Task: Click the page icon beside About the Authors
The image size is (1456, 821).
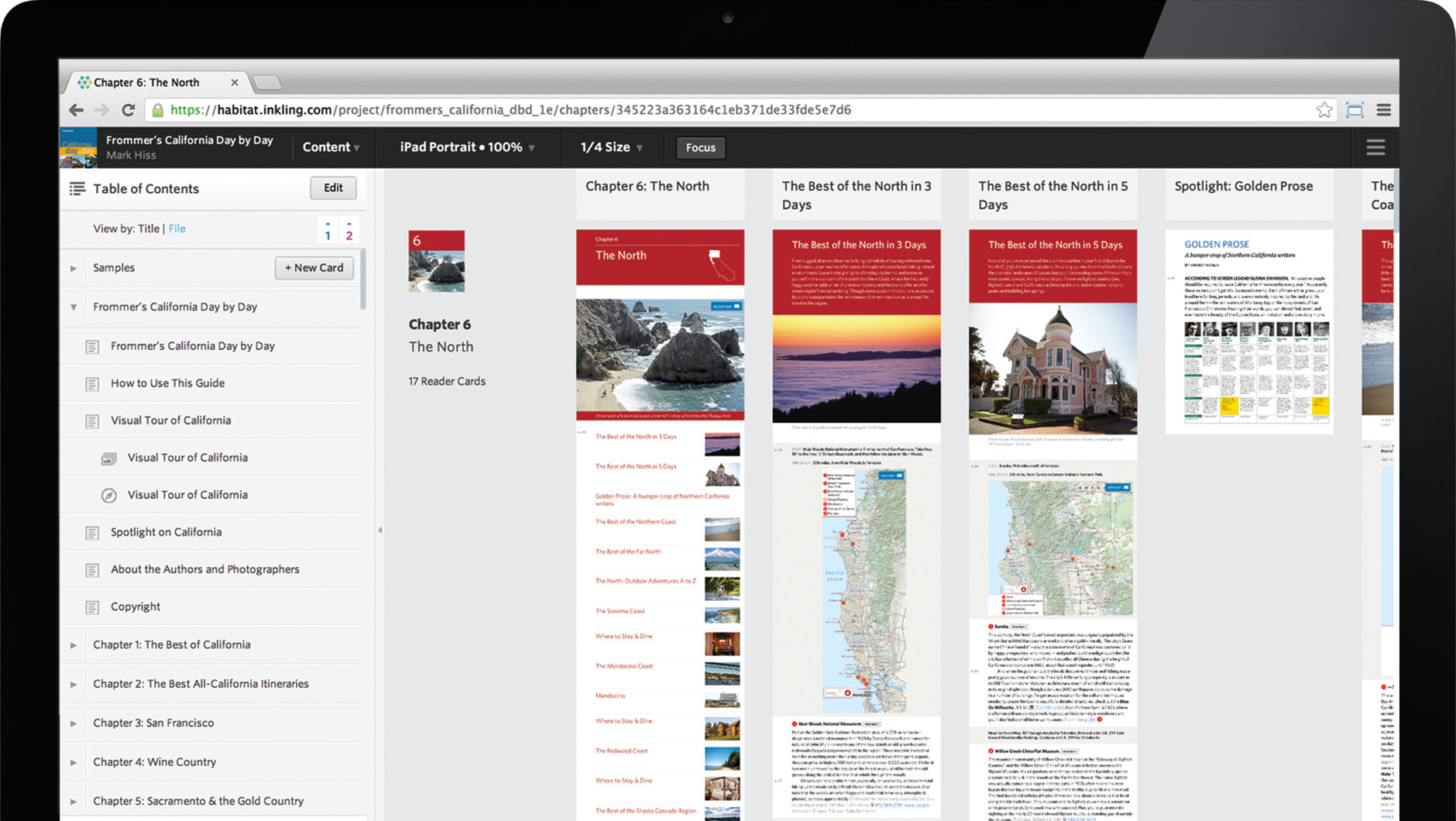Action: (x=92, y=570)
